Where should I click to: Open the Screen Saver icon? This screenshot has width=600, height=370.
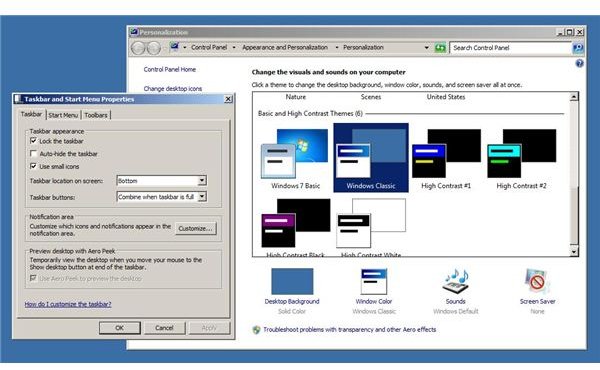[537, 281]
